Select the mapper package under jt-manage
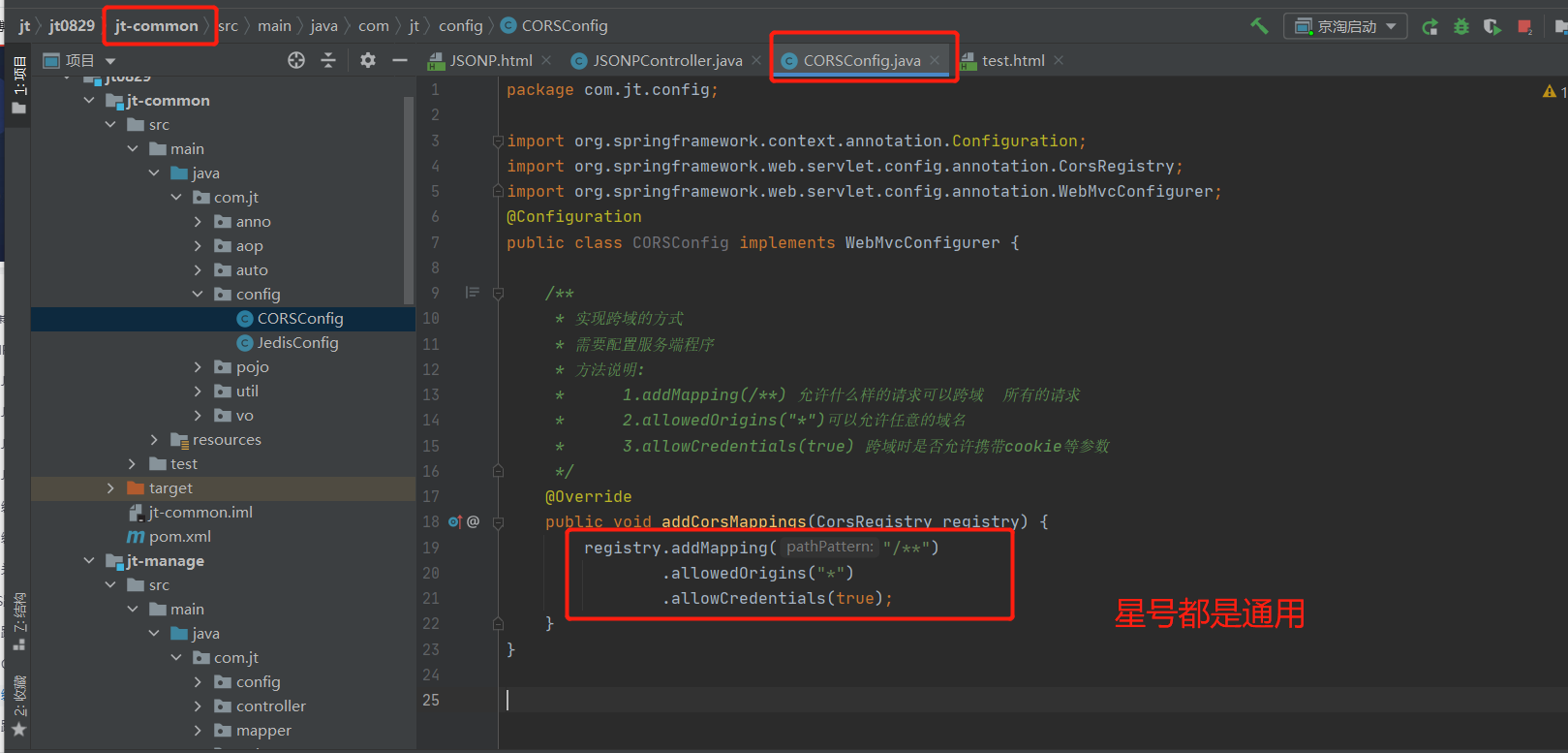The height and width of the screenshot is (753, 1568). [x=253, y=731]
